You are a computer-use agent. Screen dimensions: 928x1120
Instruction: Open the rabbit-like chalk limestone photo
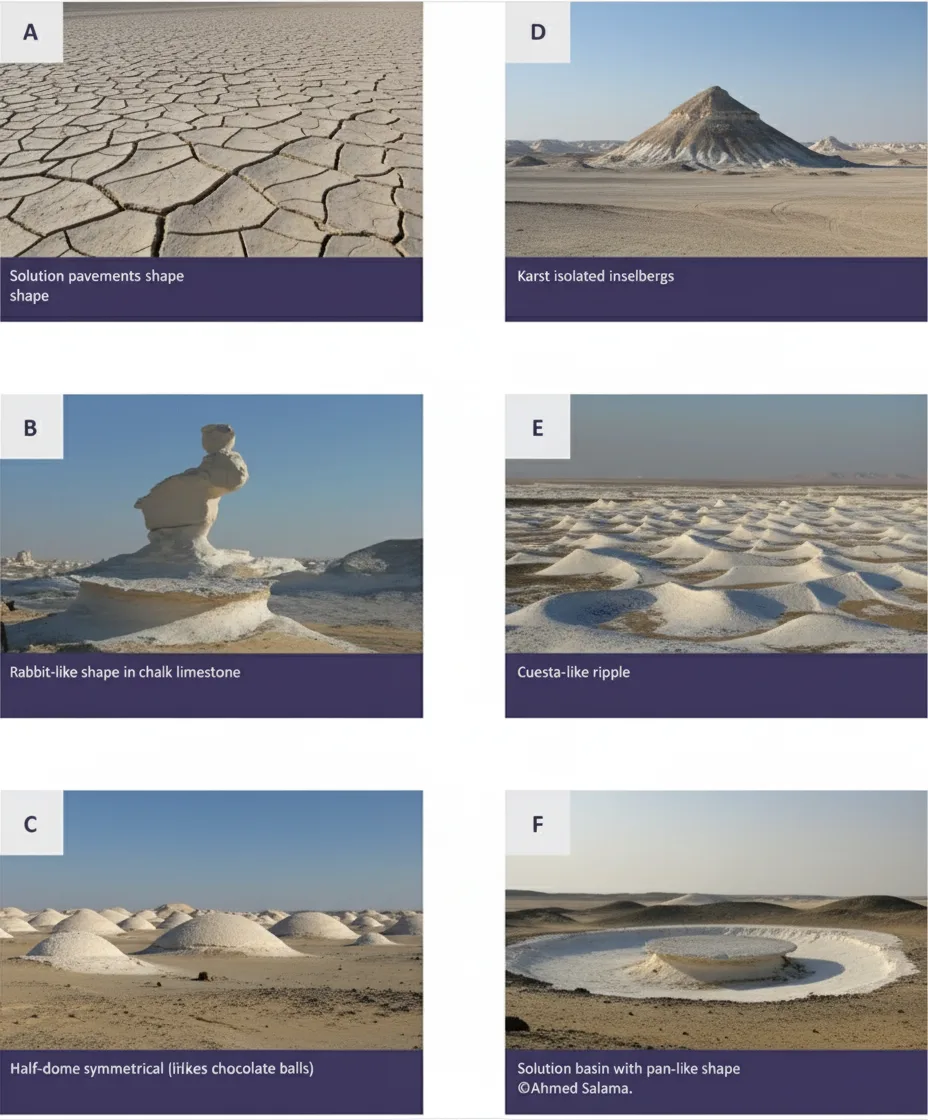211,524
